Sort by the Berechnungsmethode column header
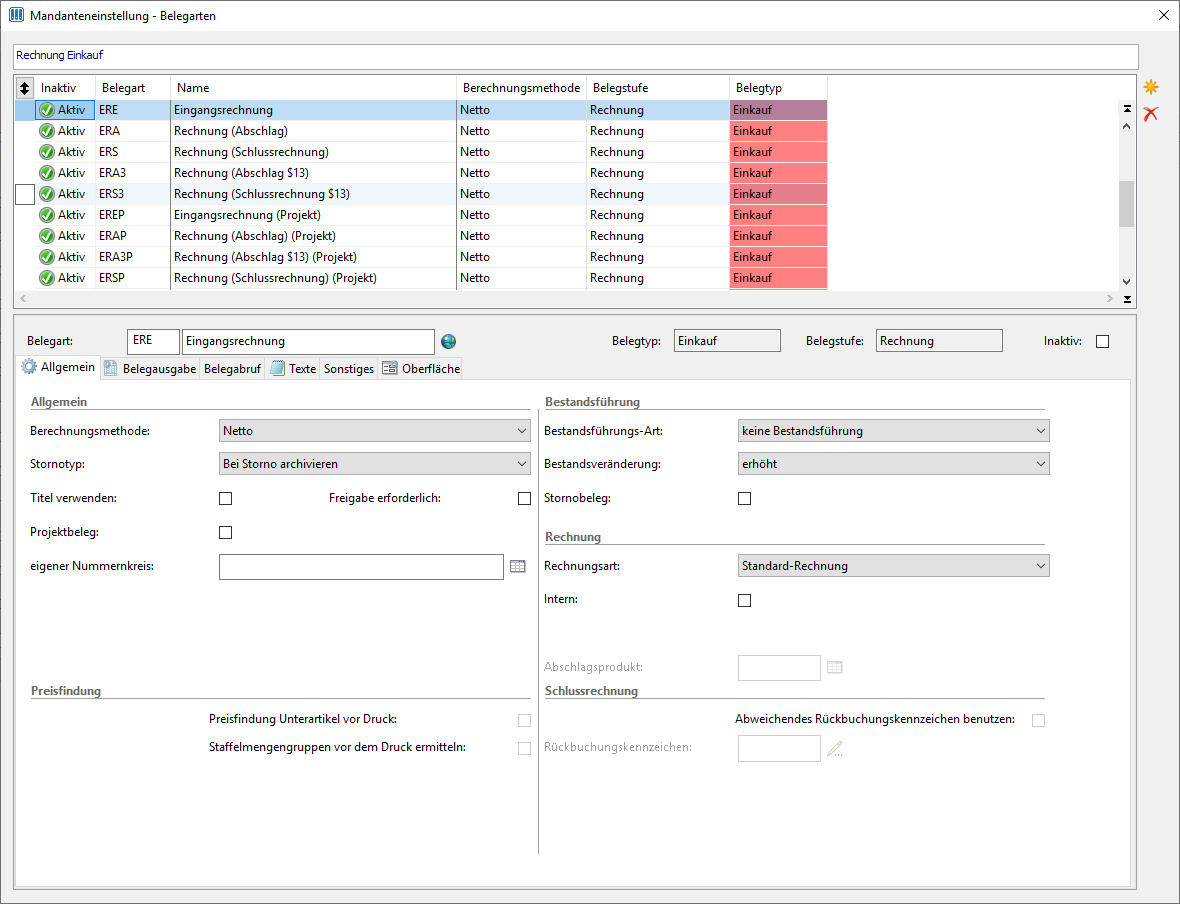The width and height of the screenshot is (1180, 904). coord(522,88)
